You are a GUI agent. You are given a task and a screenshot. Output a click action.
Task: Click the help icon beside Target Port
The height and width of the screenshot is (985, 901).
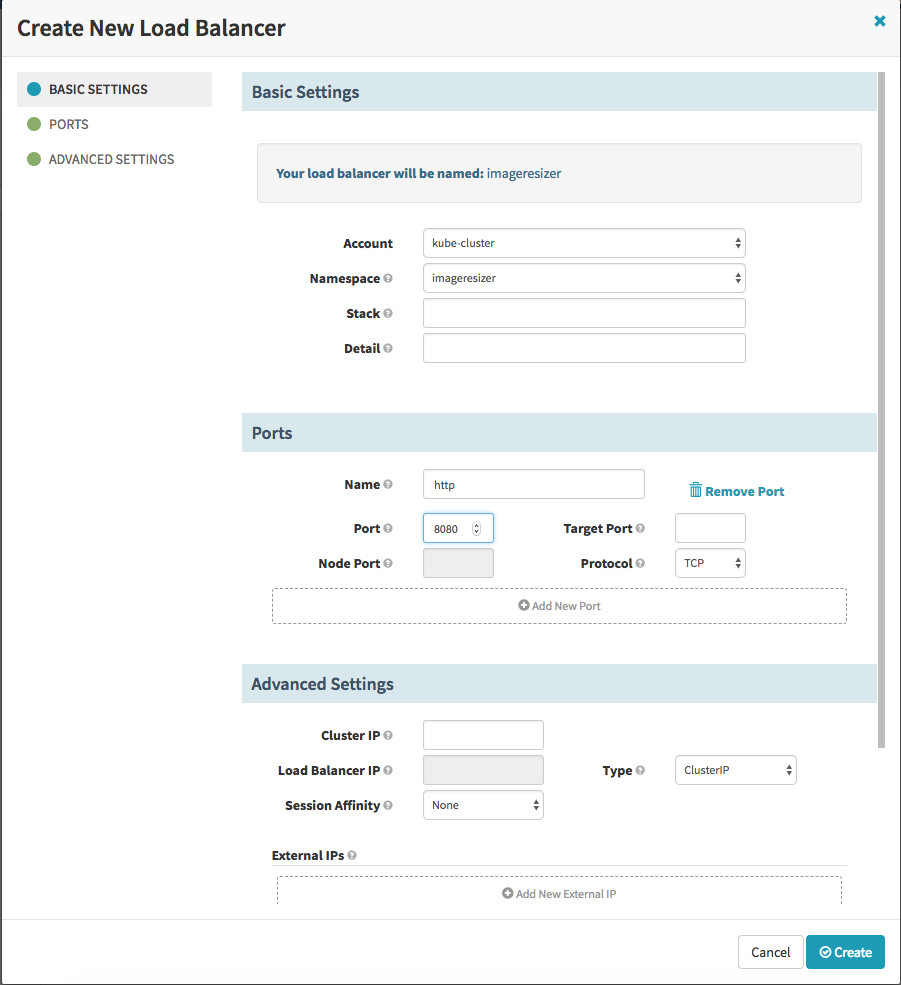click(x=640, y=528)
